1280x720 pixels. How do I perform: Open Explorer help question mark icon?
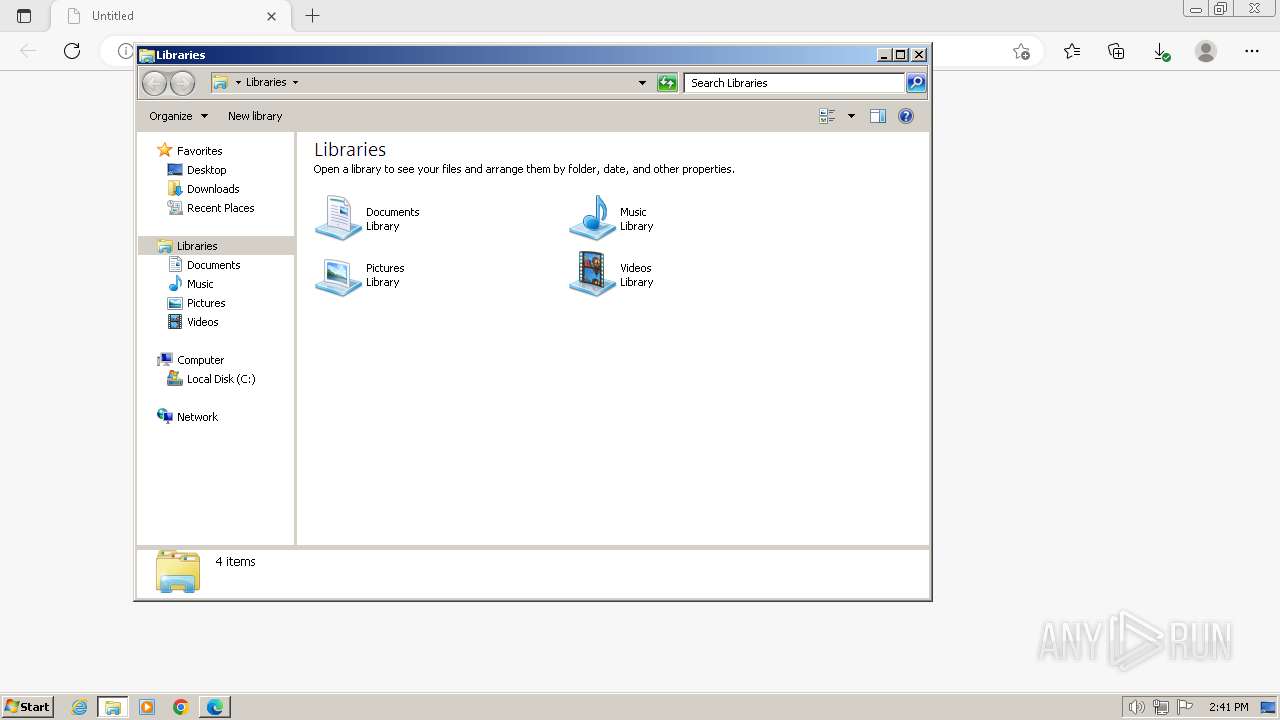pos(906,116)
